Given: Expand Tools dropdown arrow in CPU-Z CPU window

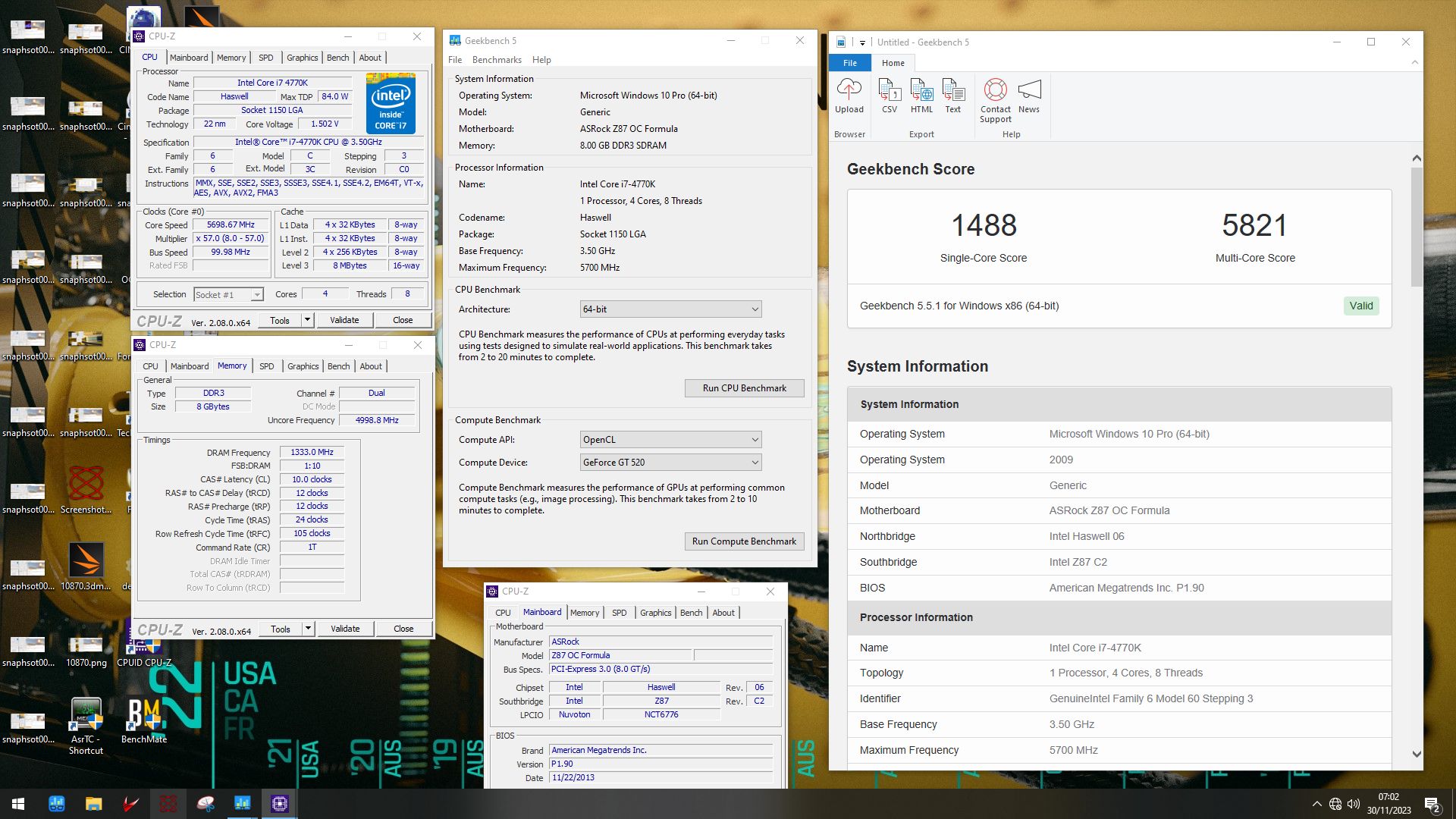Looking at the screenshot, I should coord(307,320).
